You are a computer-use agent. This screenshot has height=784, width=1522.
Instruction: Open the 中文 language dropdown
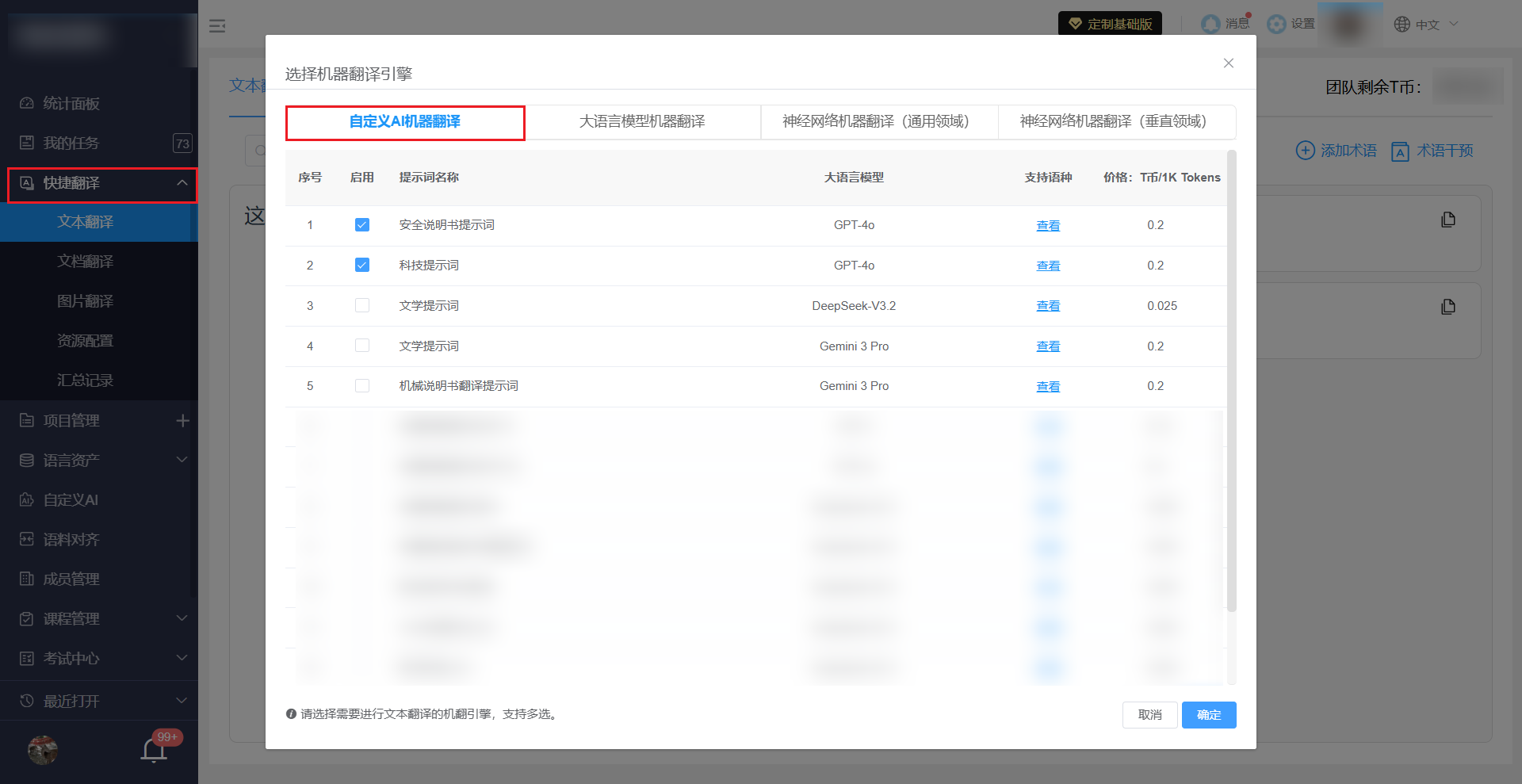(x=1425, y=25)
